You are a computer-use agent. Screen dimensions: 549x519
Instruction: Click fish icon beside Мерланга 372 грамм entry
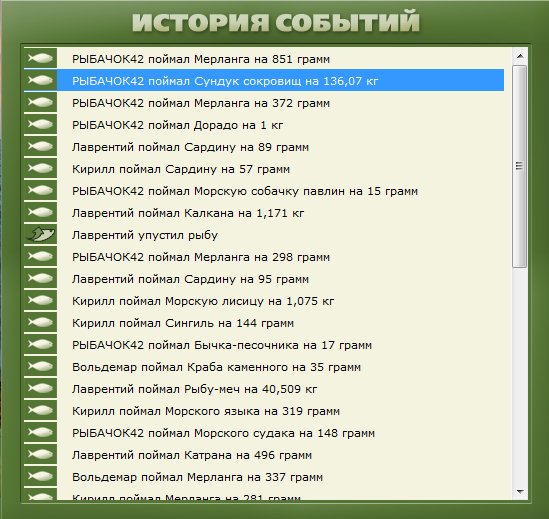pos(40,102)
